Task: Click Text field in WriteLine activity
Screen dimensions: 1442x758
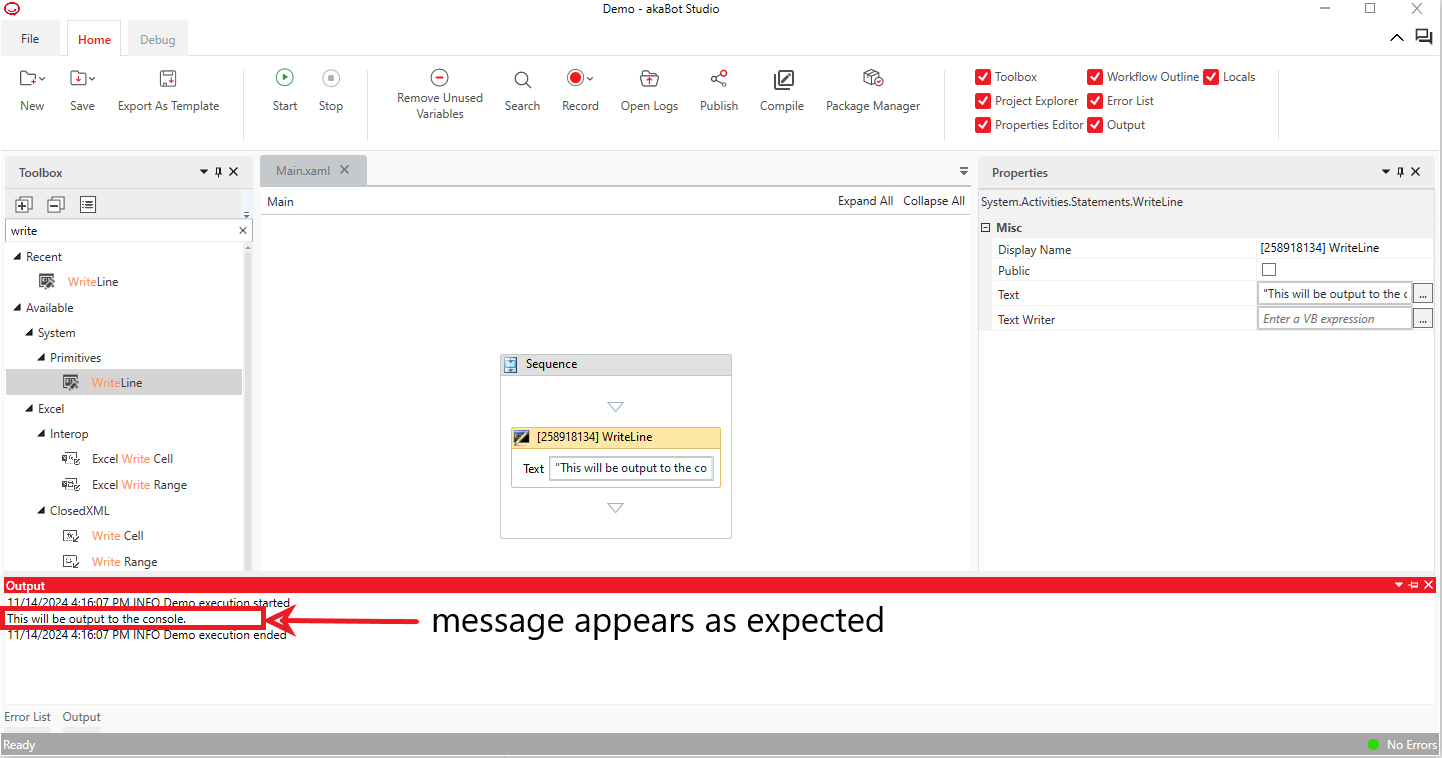Action: pyautogui.click(x=632, y=468)
